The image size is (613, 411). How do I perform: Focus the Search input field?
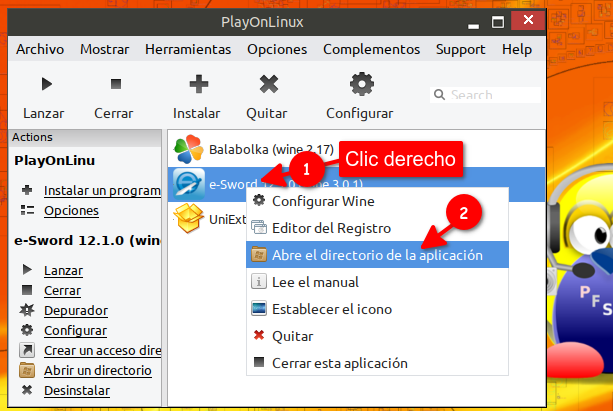(485, 95)
